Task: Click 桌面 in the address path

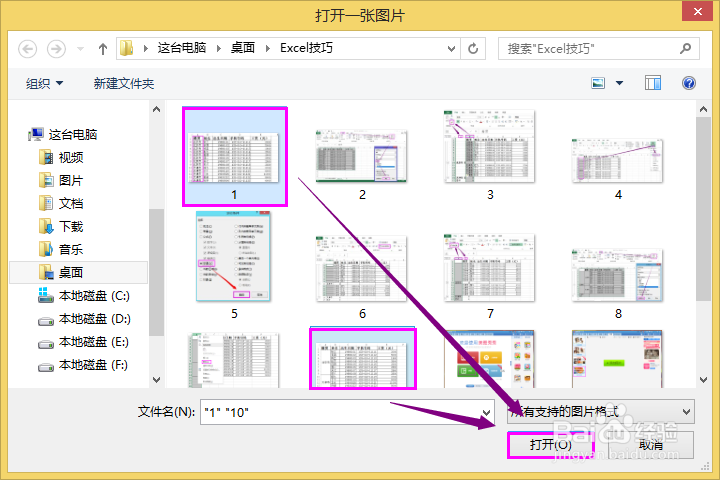Action: [243, 48]
